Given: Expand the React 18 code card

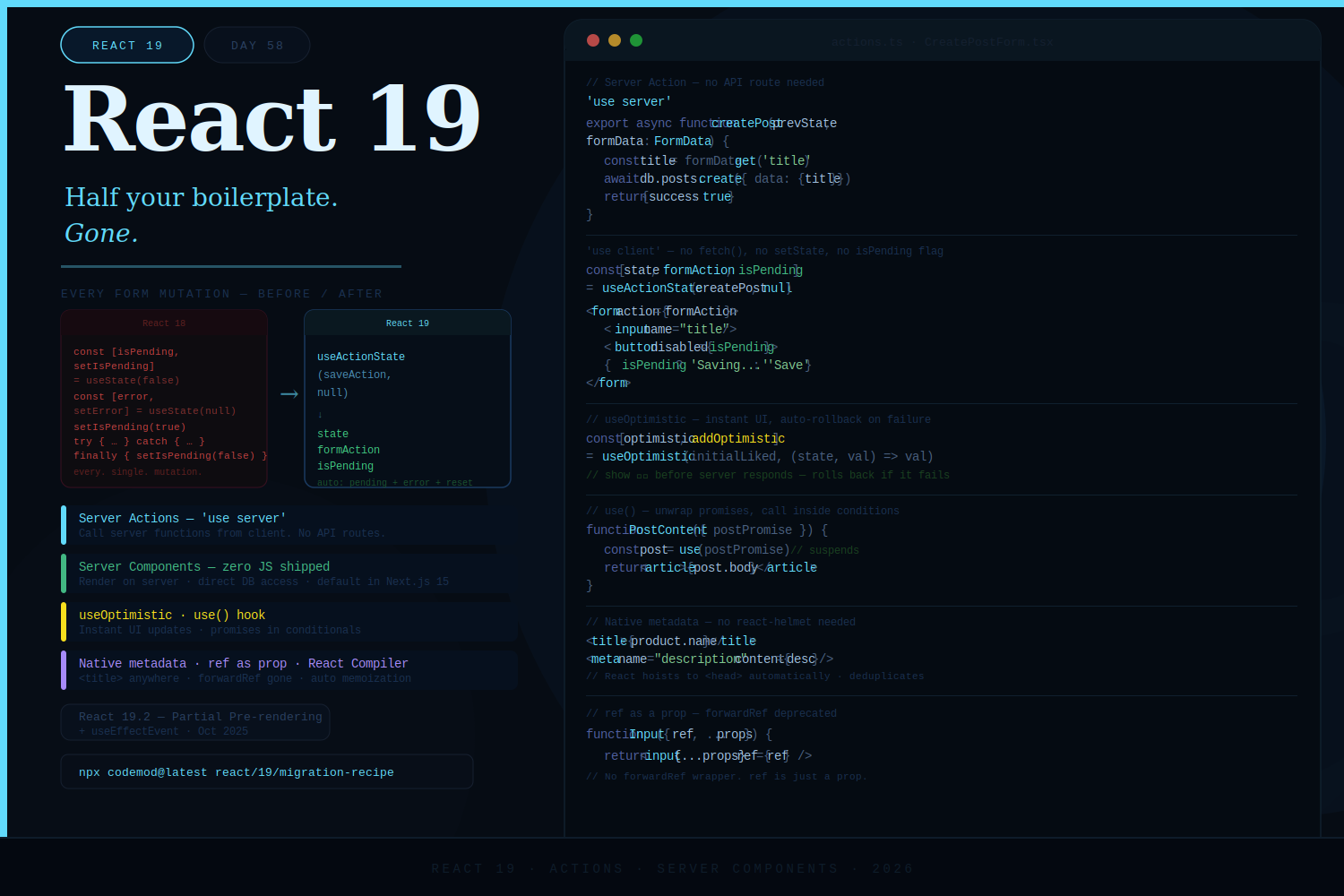Looking at the screenshot, I should [x=163, y=398].
